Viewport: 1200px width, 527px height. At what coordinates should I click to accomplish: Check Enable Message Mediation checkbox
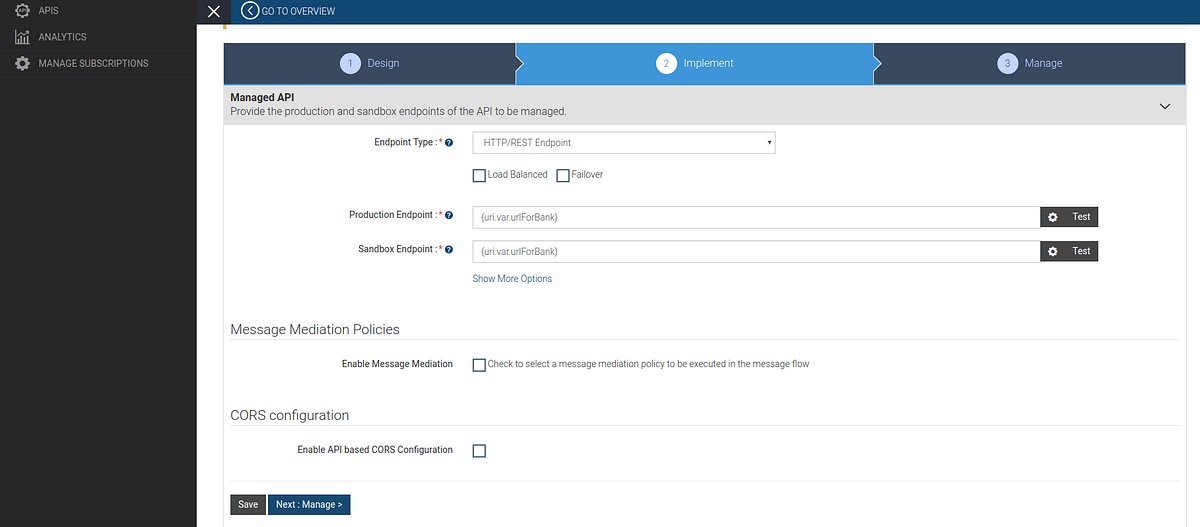pos(479,365)
